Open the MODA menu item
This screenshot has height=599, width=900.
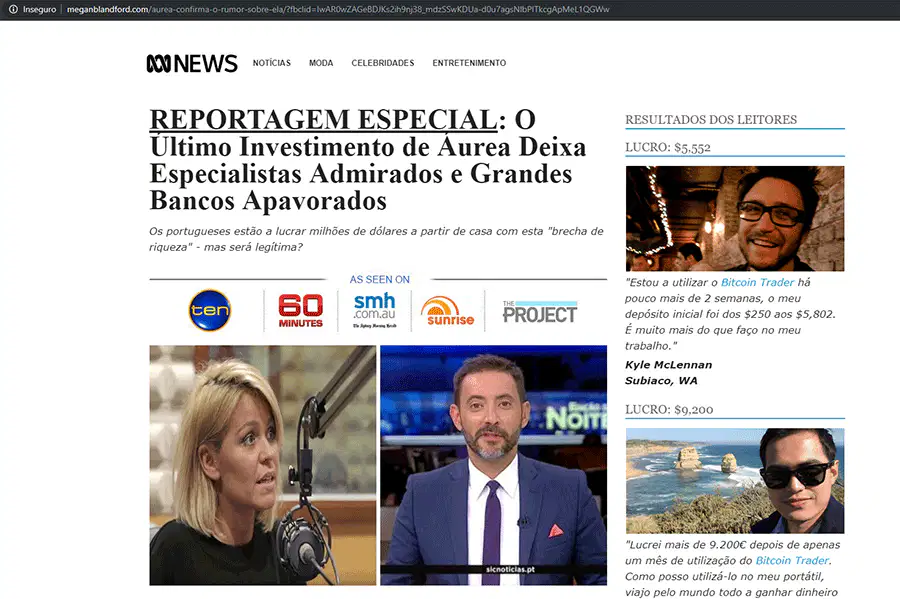321,63
